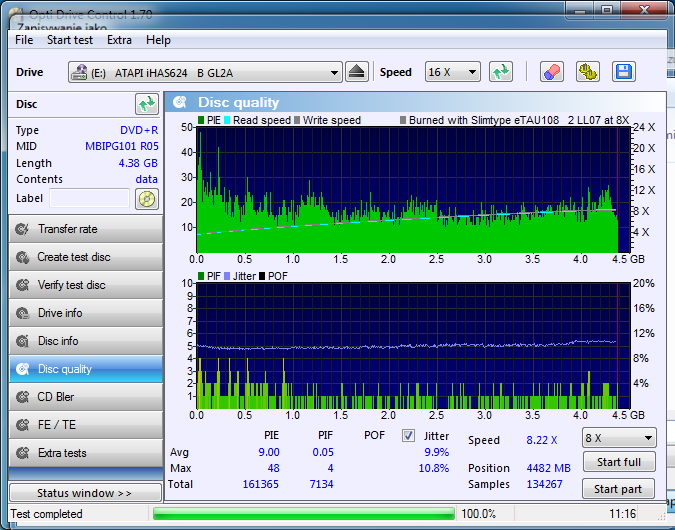Open the Extra tests section
The width and height of the screenshot is (675, 530).
coord(86,453)
